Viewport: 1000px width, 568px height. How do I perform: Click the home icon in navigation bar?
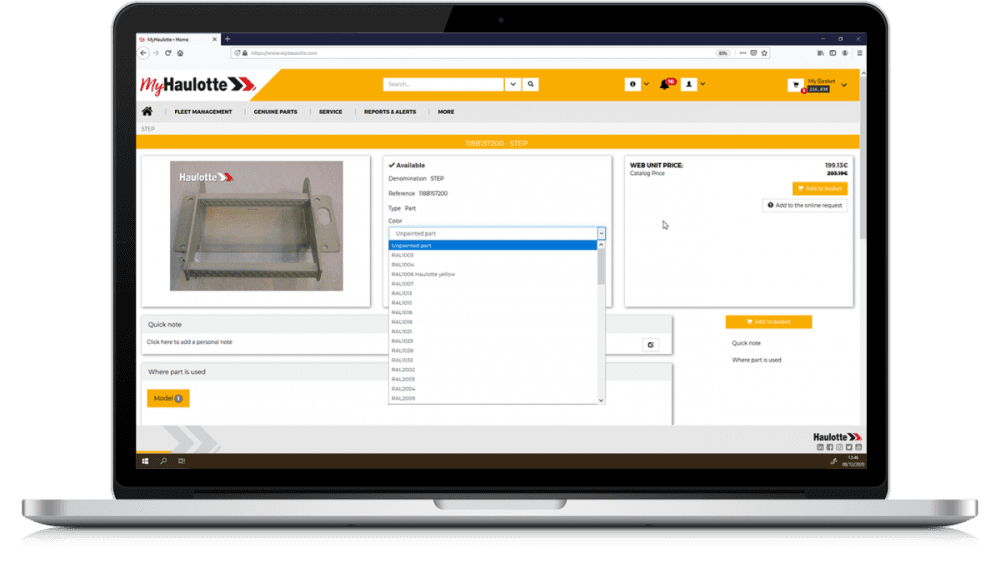coord(147,112)
